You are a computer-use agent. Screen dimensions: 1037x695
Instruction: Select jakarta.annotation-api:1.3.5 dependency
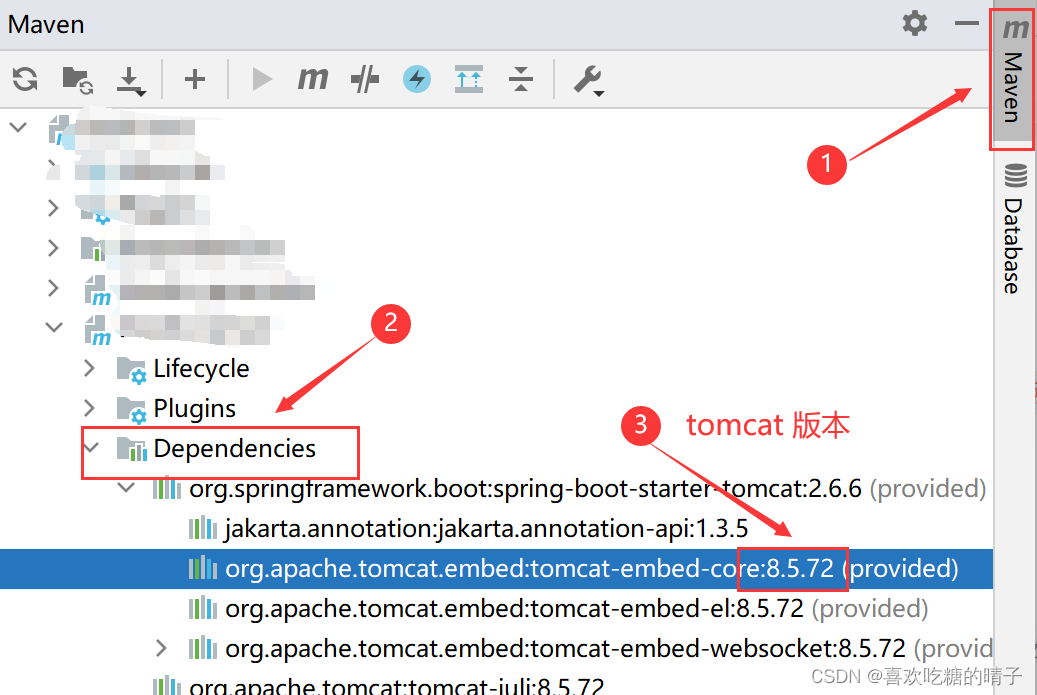[486, 529]
